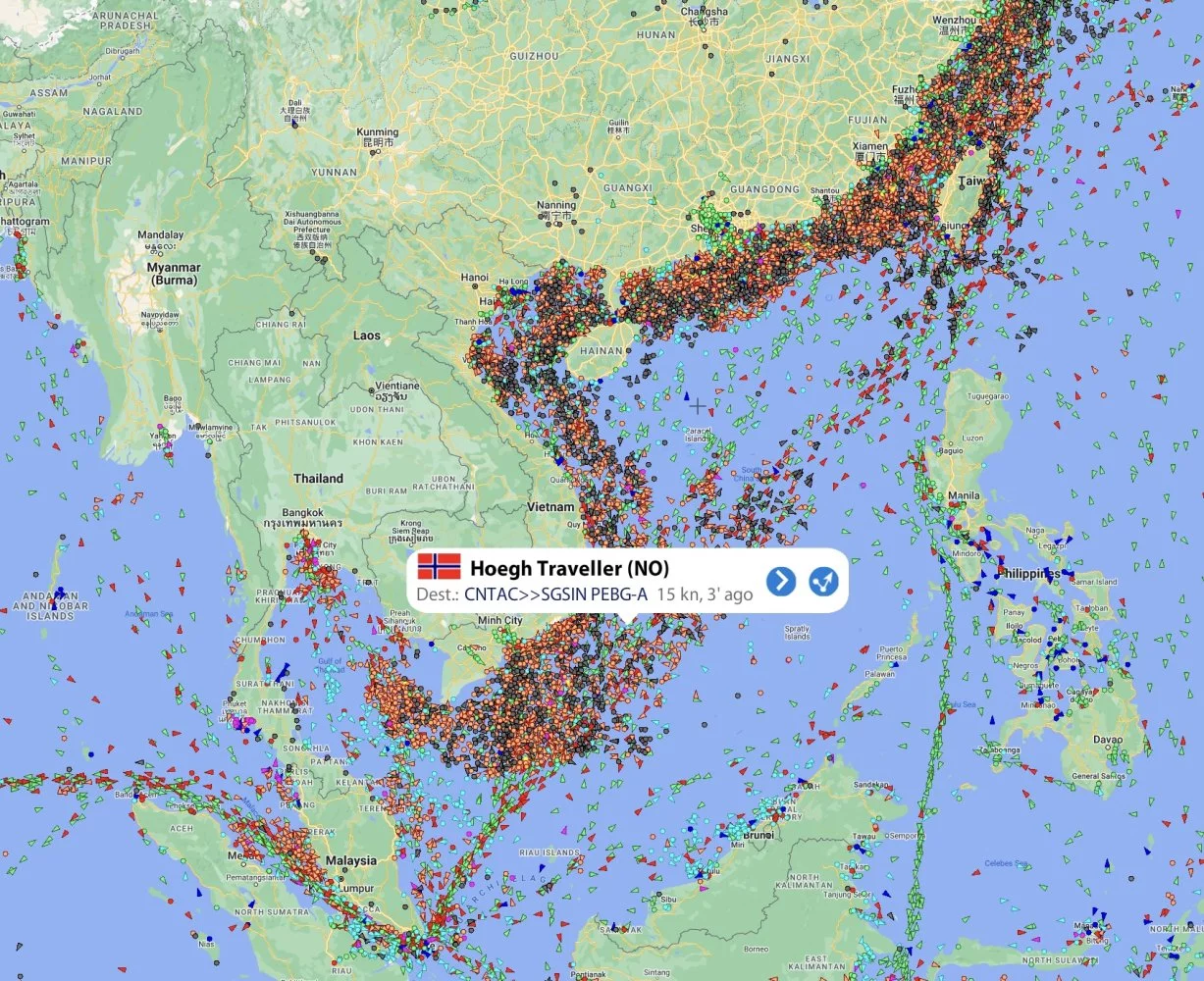Click the Vietnam country label
The width and height of the screenshot is (1204, 981).
pos(550,507)
